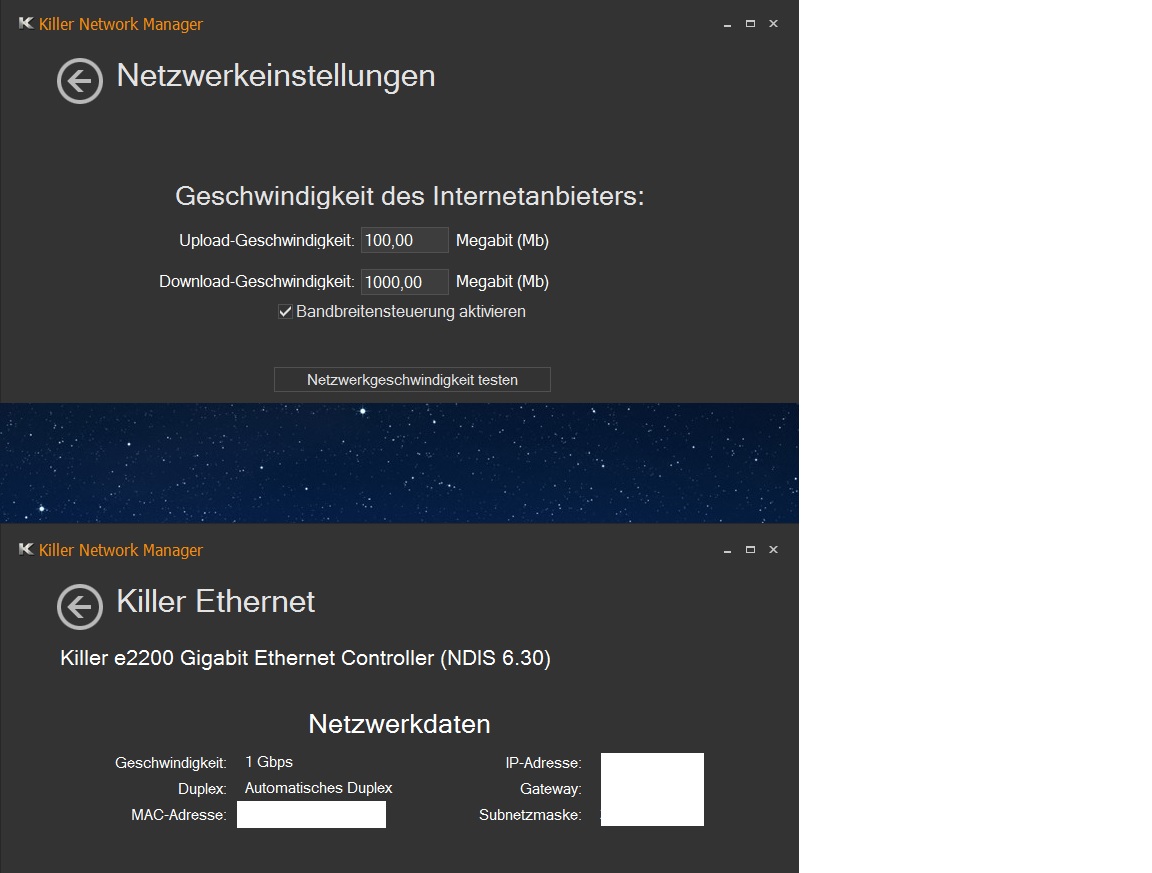Click the Killer Ethernet page title
The image size is (1152, 873).
[216, 602]
